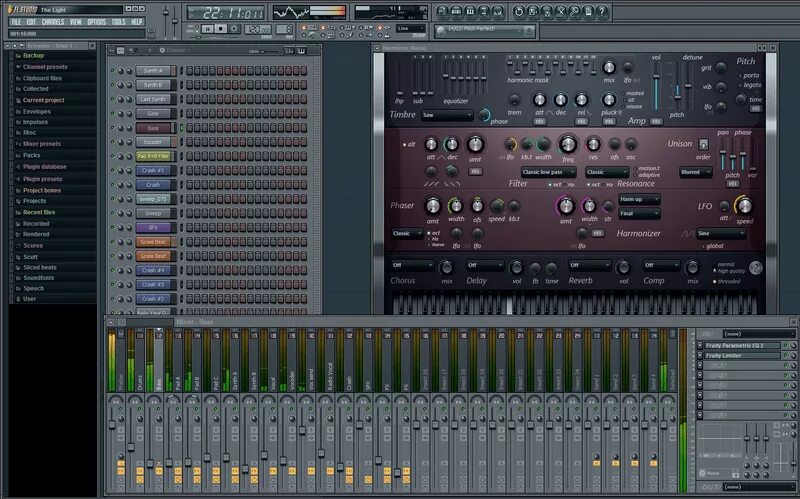Click the render/export toolbar icon
This screenshot has height=499, width=800.
tap(546, 11)
